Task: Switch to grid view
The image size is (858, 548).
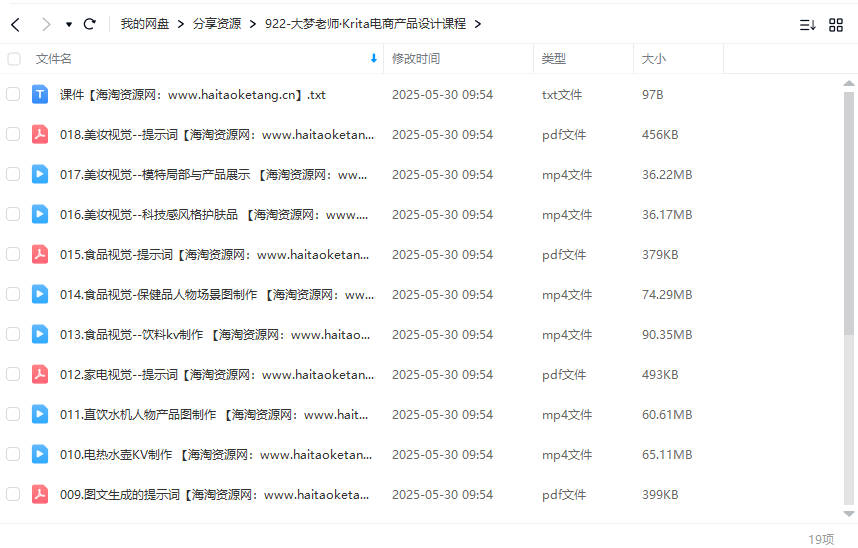Action: coord(836,25)
